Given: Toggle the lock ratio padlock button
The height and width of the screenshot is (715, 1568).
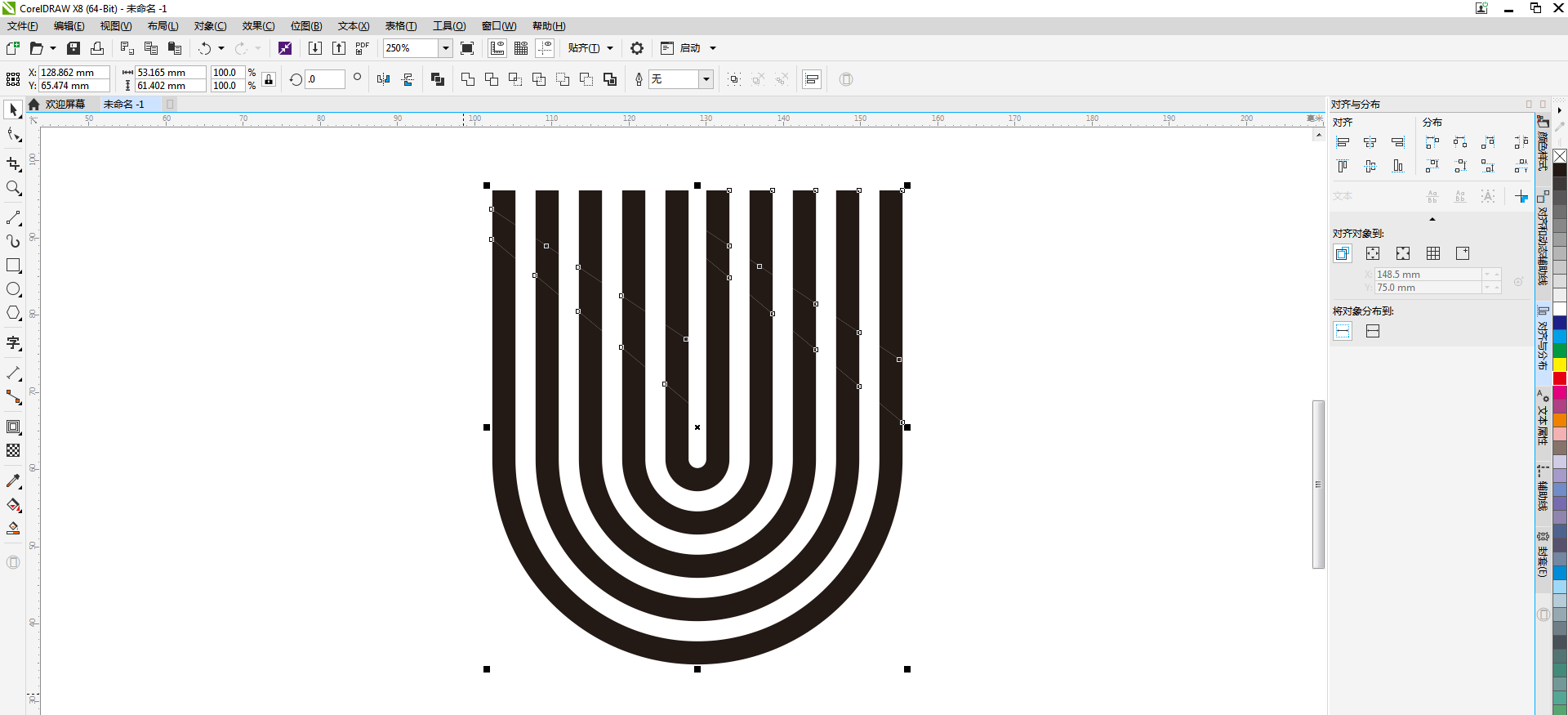Looking at the screenshot, I should (x=269, y=79).
